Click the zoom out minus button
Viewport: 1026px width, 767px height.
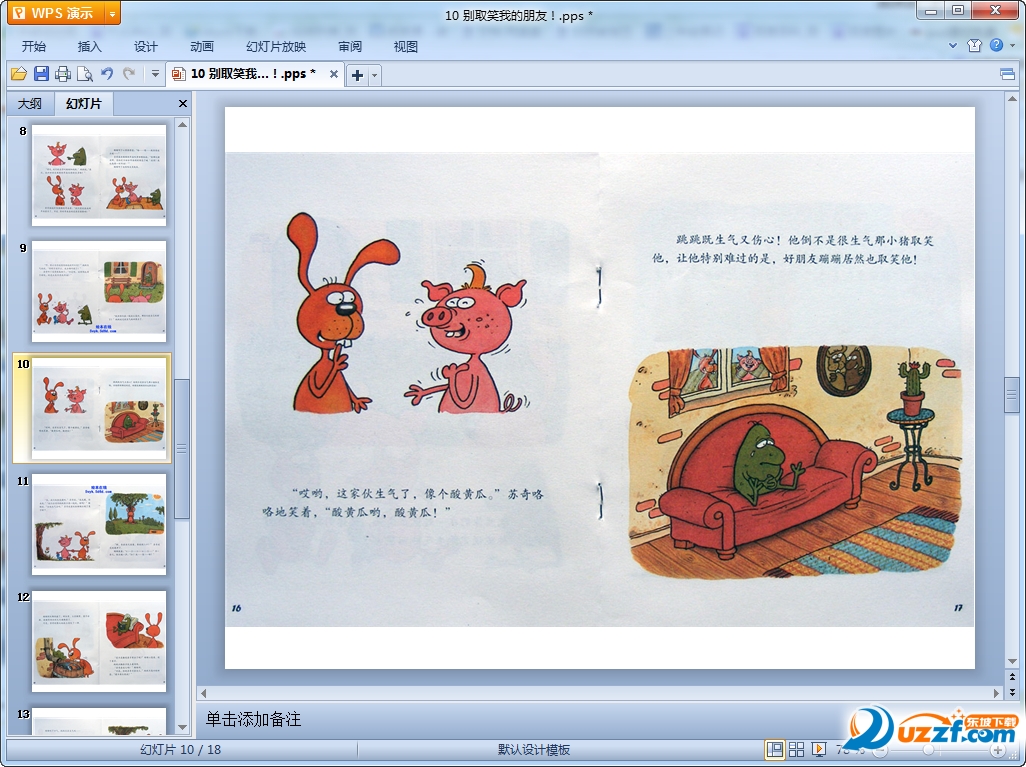881,751
